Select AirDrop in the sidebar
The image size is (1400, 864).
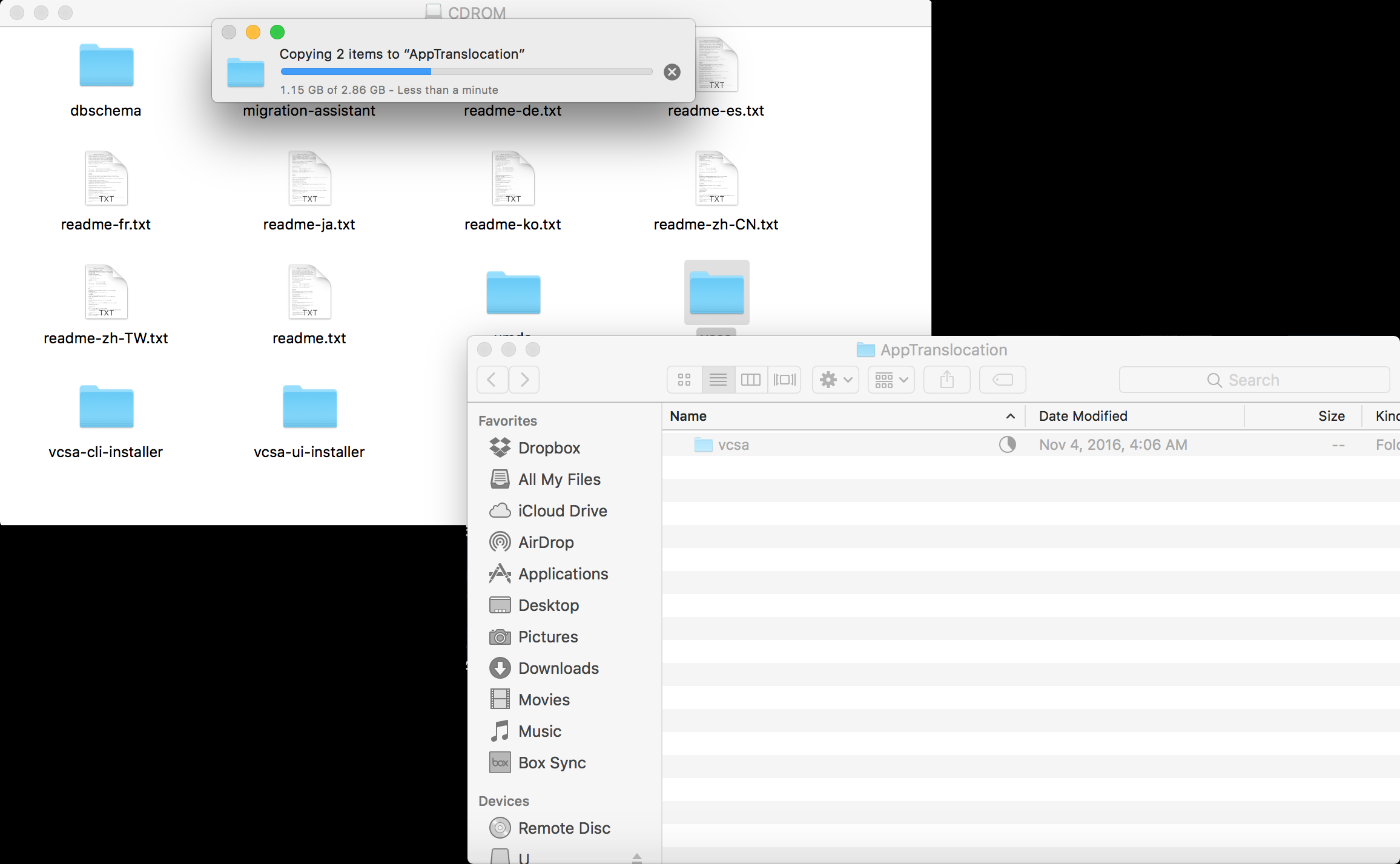[546, 542]
